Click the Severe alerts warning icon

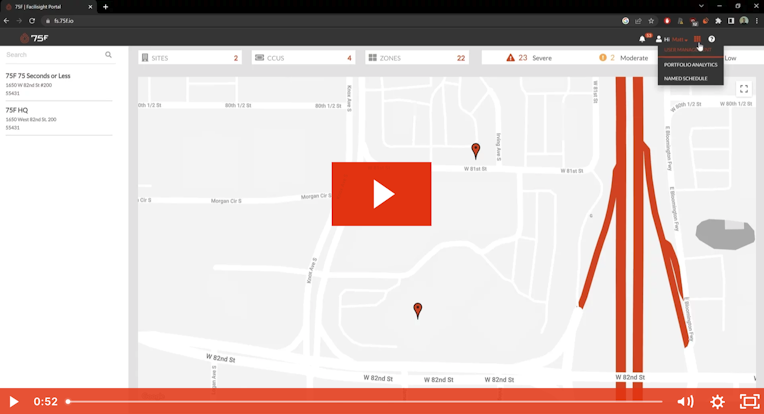pos(510,57)
